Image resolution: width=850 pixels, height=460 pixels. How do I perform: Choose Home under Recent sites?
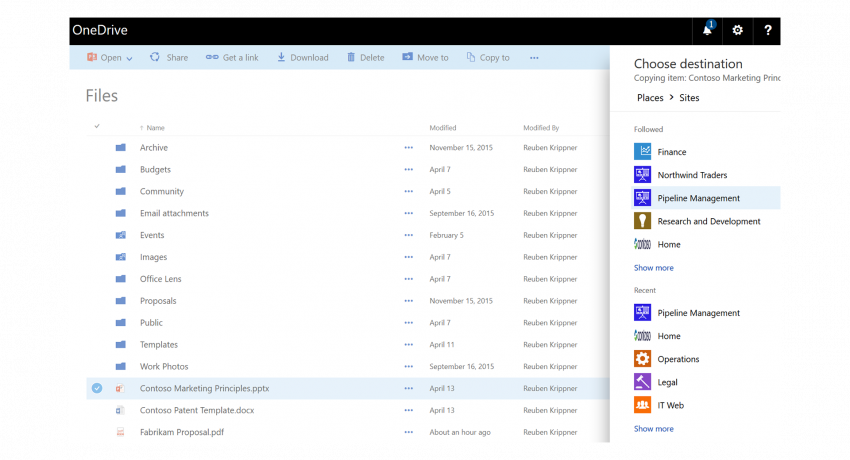668,336
